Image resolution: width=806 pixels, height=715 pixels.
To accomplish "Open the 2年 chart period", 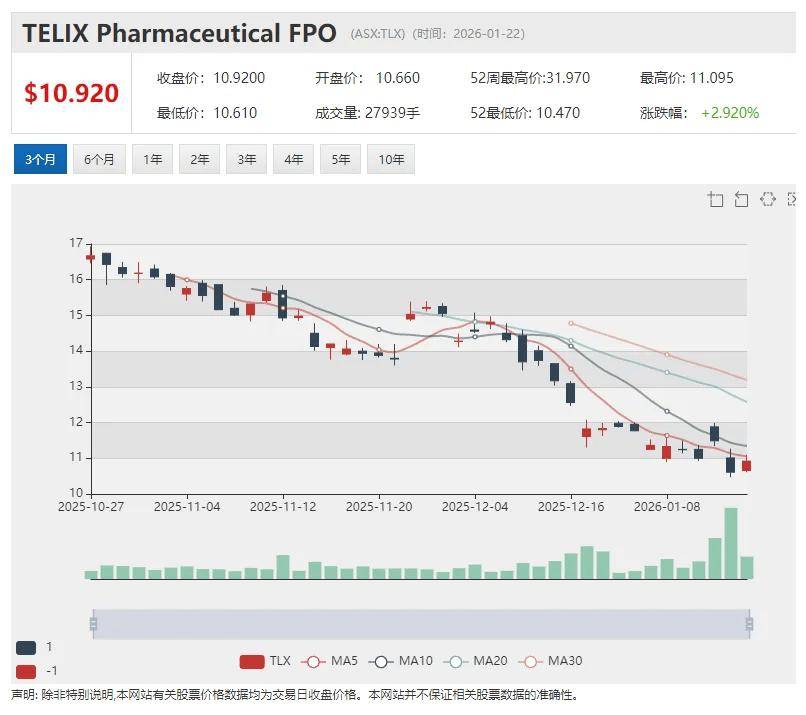I will 199,159.
